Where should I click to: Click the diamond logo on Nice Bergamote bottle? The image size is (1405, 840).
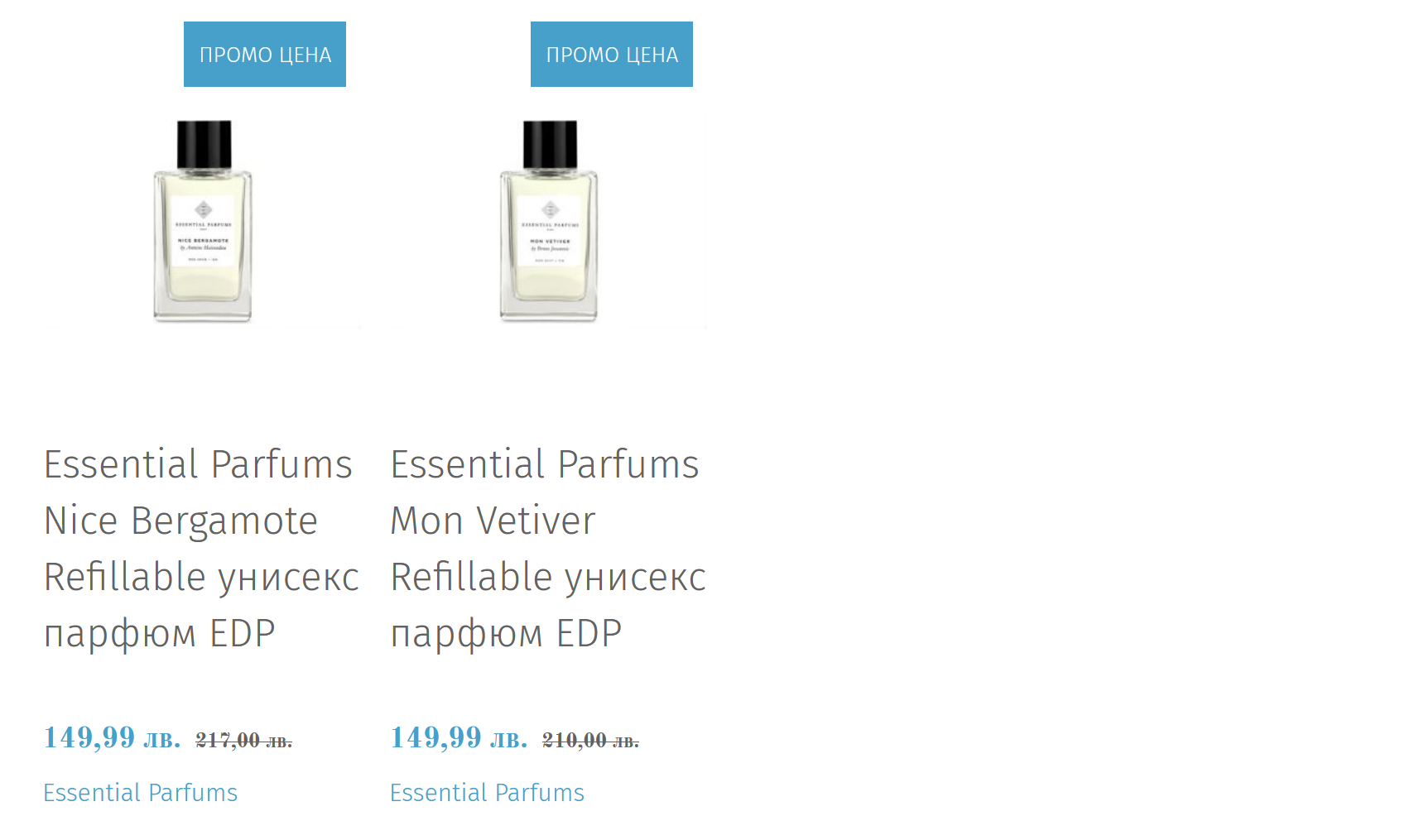pos(203,209)
